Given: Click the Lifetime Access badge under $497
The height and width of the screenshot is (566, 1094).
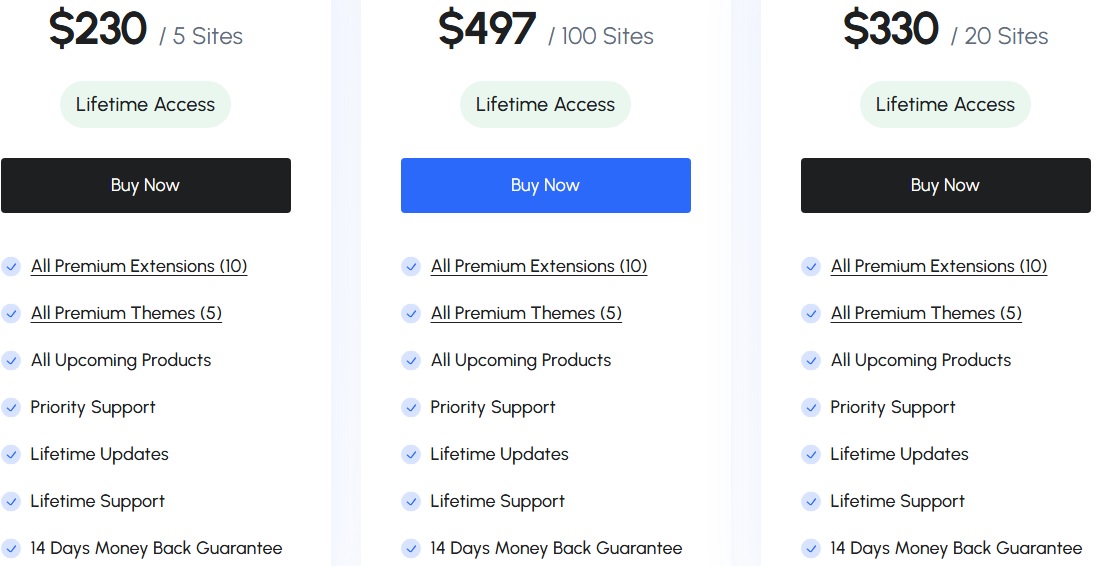Looking at the screenshot, I should (545, 104).
